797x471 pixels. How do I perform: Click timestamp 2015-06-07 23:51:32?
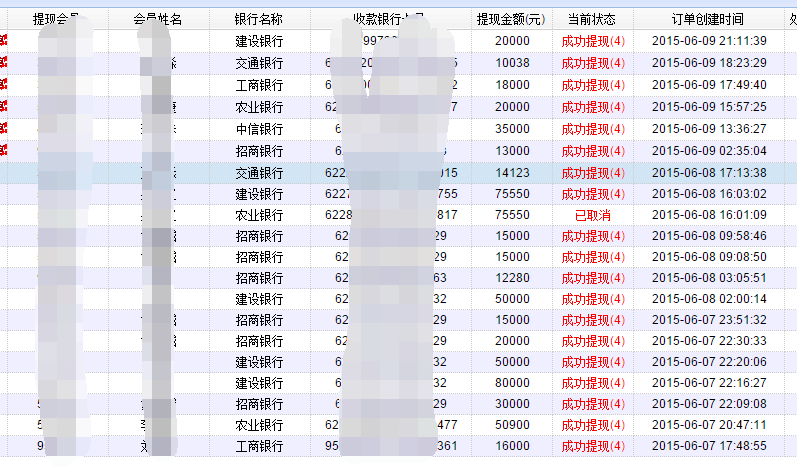pos(709,320)
